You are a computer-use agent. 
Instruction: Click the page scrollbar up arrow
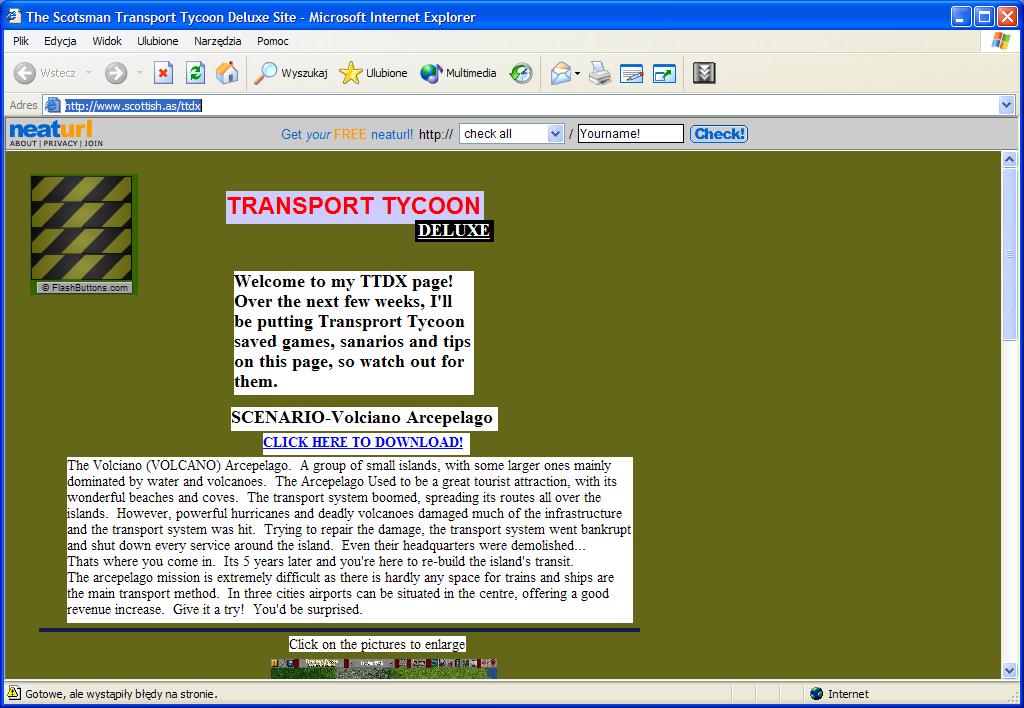click(1010, 159)
